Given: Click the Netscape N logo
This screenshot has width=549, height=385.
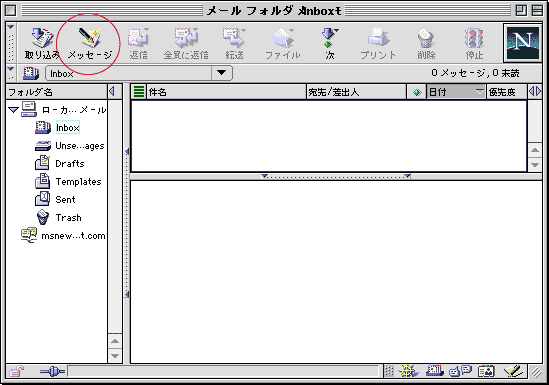Looking at the screenshot, I should point(523,43).
